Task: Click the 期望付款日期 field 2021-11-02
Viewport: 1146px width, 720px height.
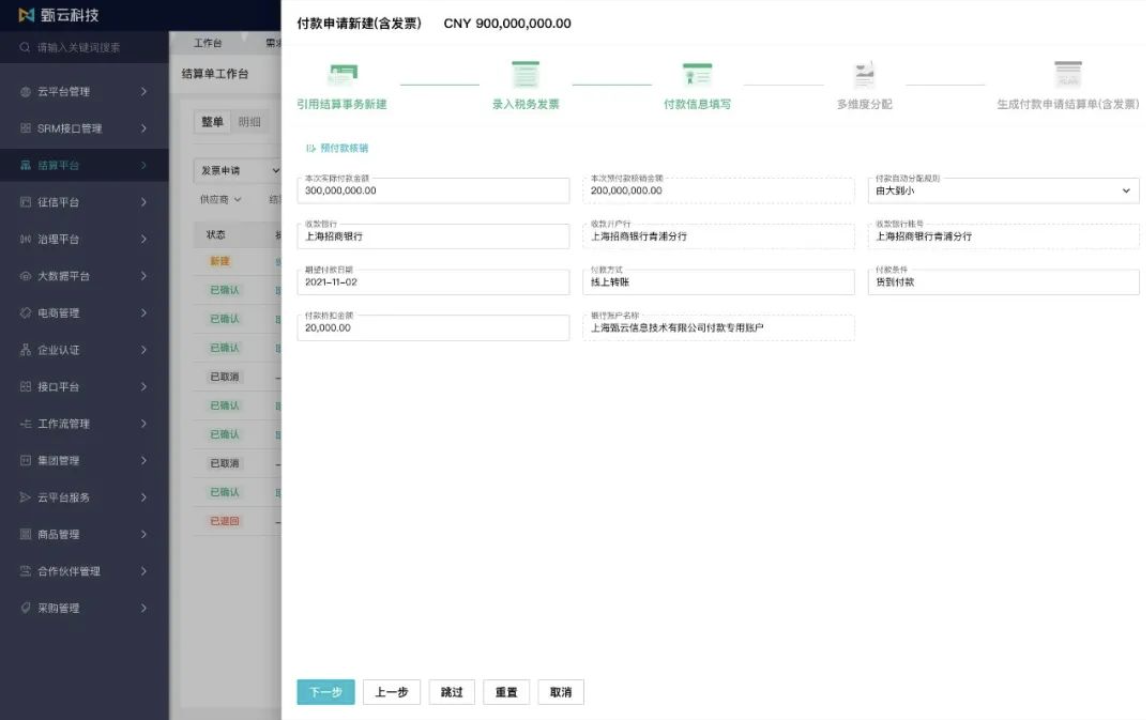Action: (x=433, y=282)
